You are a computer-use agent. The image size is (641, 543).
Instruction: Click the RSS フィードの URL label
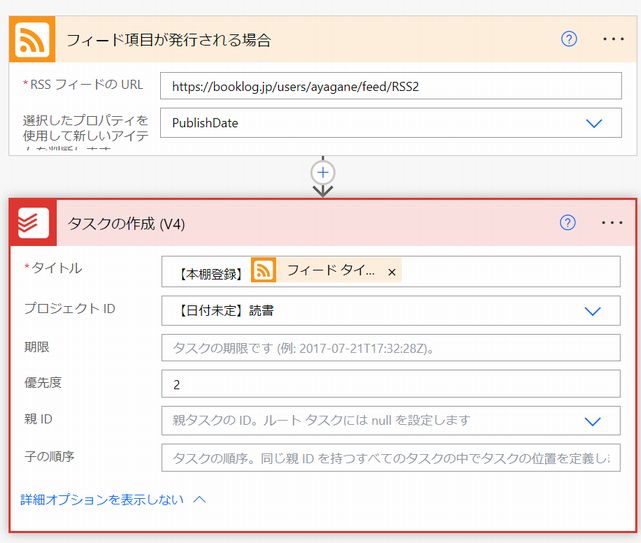pos(83,84)
